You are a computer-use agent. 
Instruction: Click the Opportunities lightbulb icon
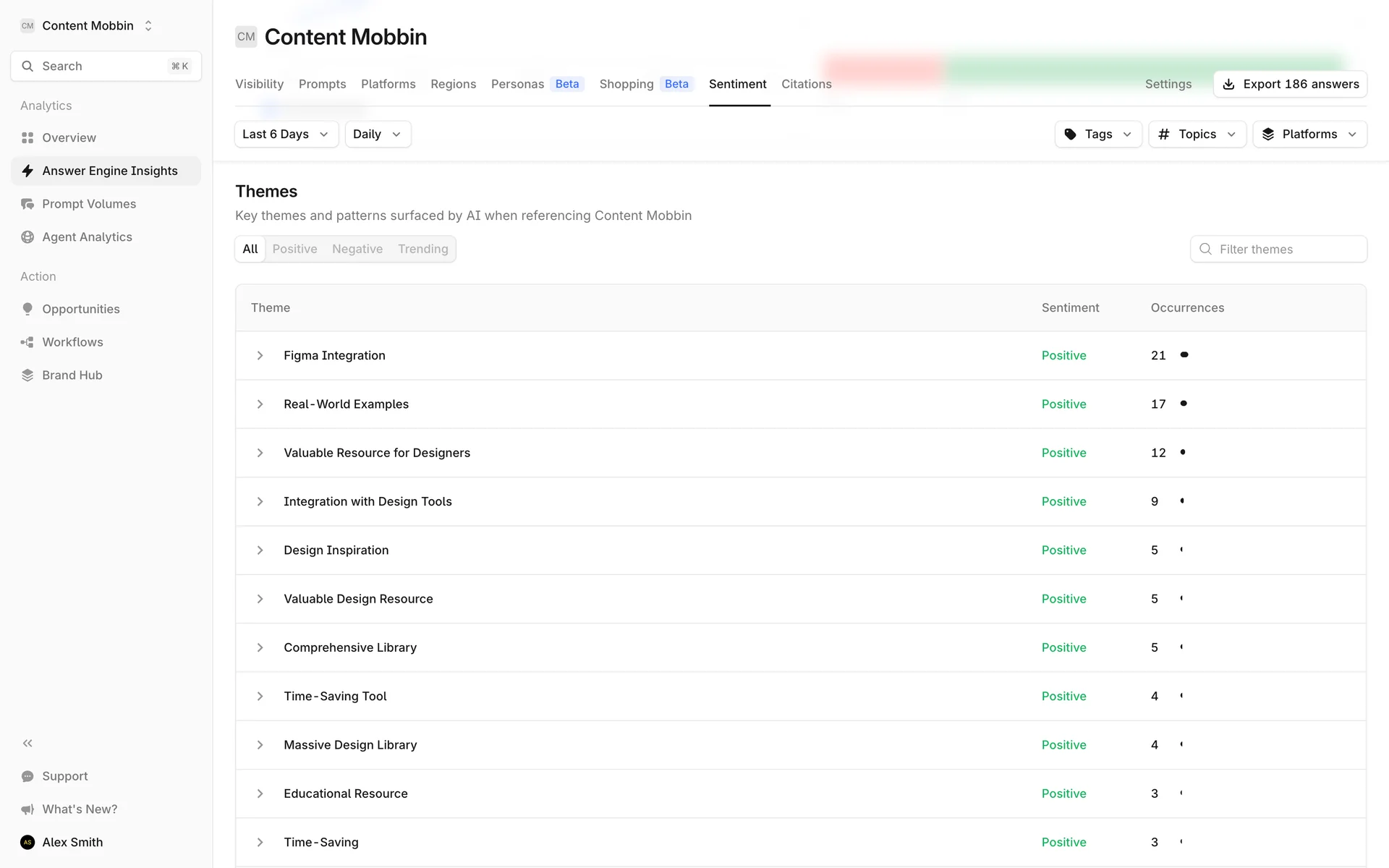pos(27,309)
